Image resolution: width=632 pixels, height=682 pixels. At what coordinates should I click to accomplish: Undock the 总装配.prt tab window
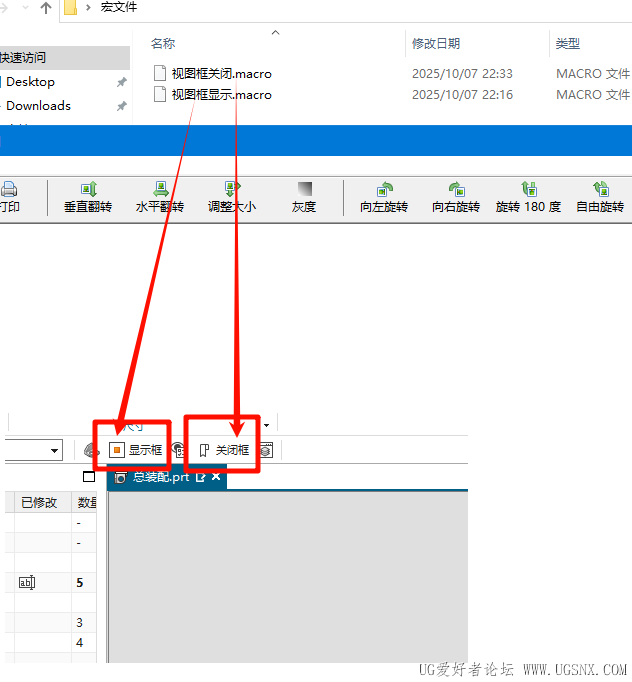point(201,477)
